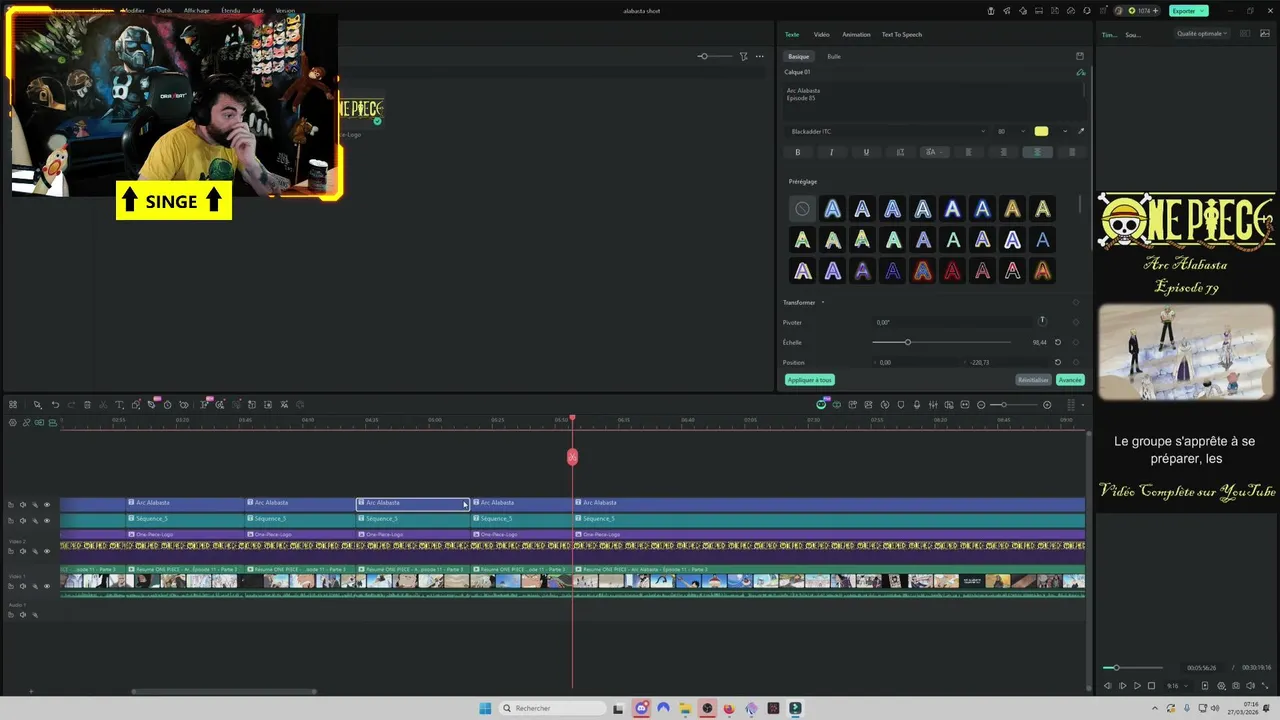
Task: Click the Play button under preview
Action: click(x=1137, y=686)
